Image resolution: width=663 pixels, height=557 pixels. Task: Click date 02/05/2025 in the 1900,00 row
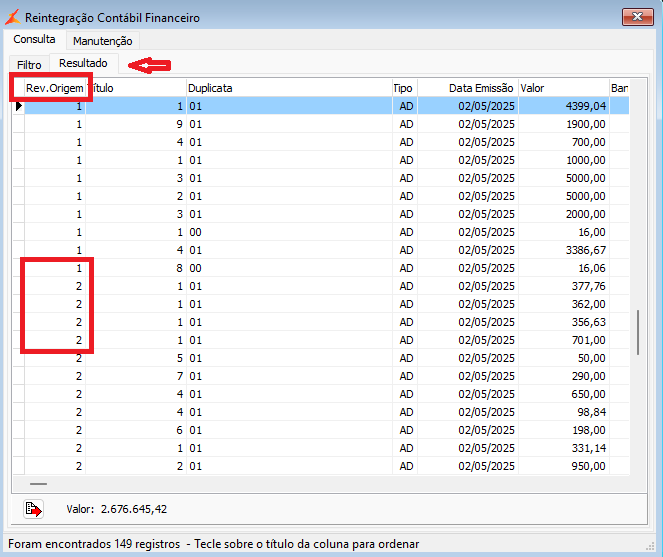pyautogui.click(x=468, y=124)
